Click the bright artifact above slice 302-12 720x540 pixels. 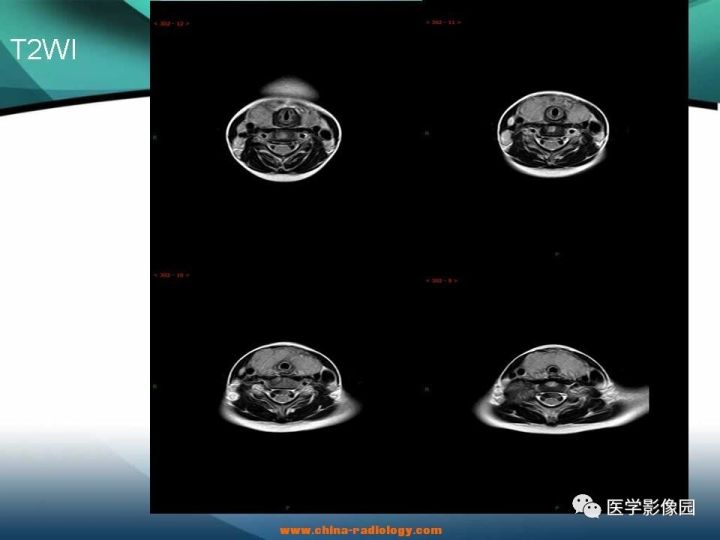pos(290,88)
